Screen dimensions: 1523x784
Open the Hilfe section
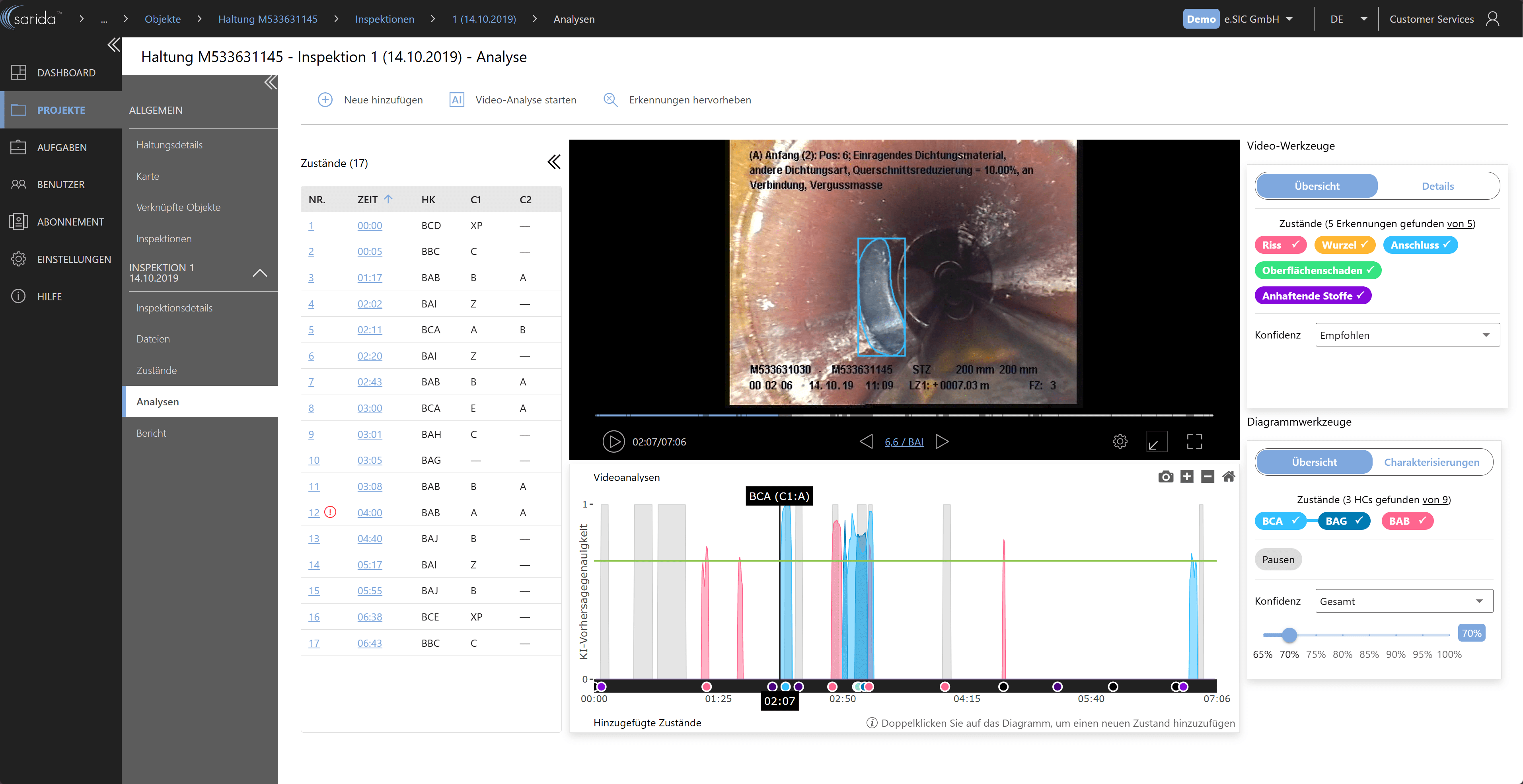point(61,296)
